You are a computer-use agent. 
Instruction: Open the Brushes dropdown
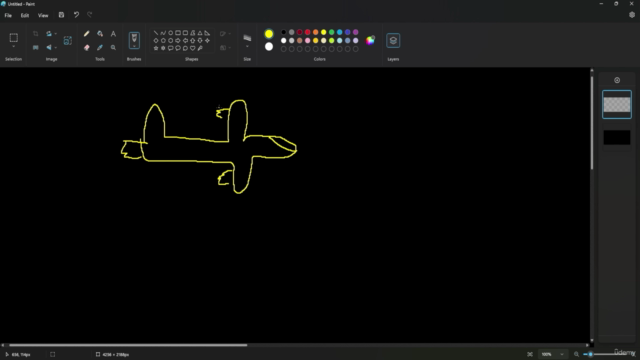pos(134,47)
